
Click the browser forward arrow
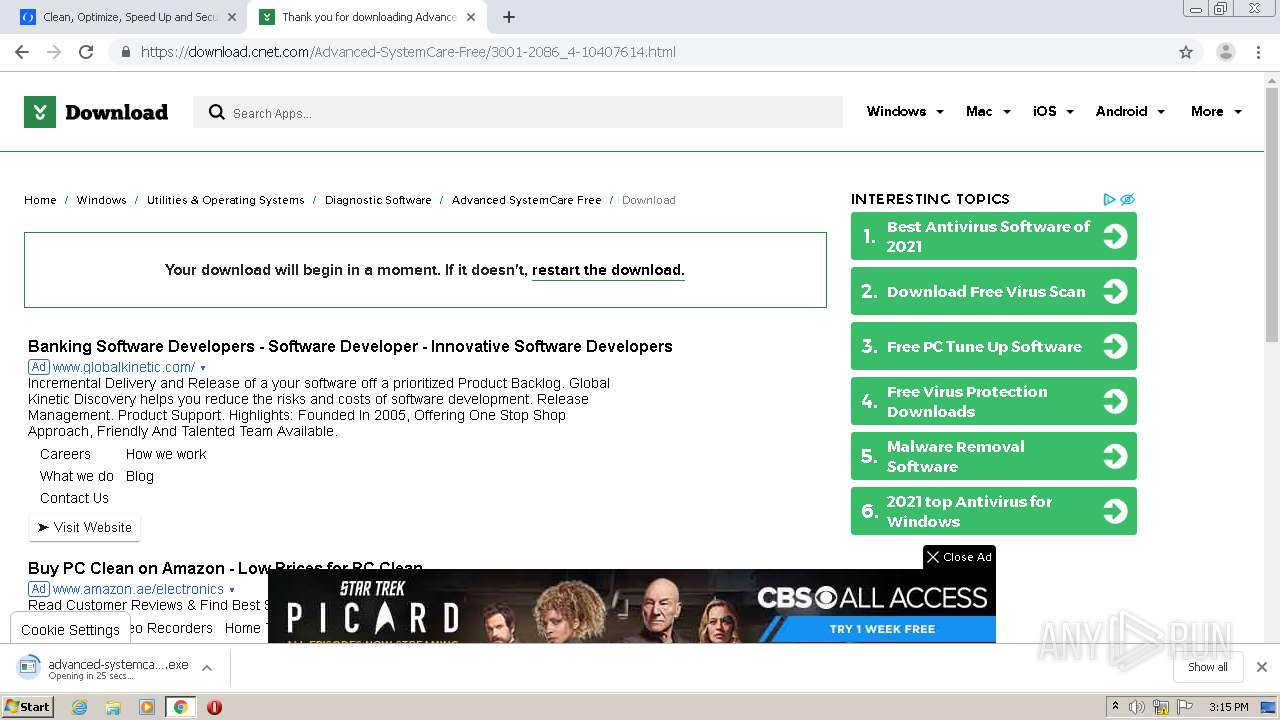[x=54, y=52]
